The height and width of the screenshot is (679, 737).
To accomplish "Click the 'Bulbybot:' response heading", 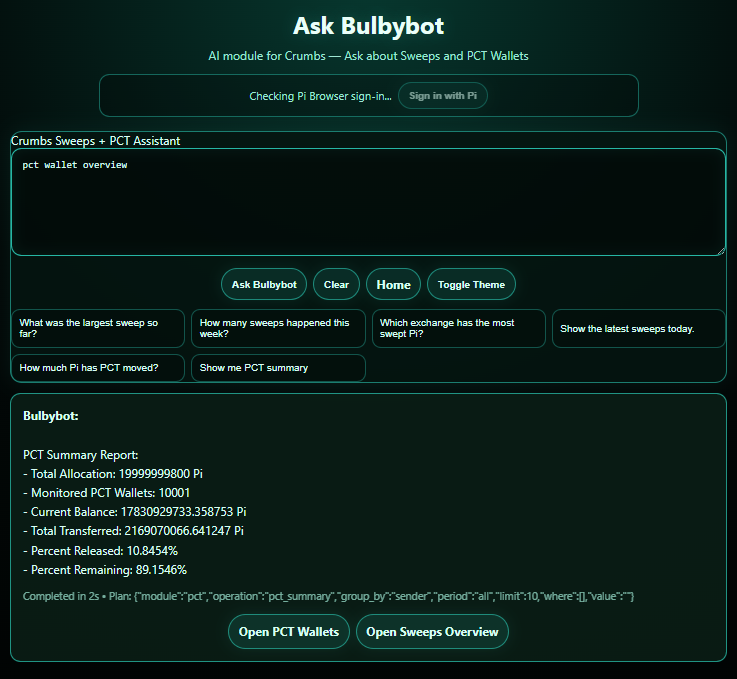I will point(51,416).
